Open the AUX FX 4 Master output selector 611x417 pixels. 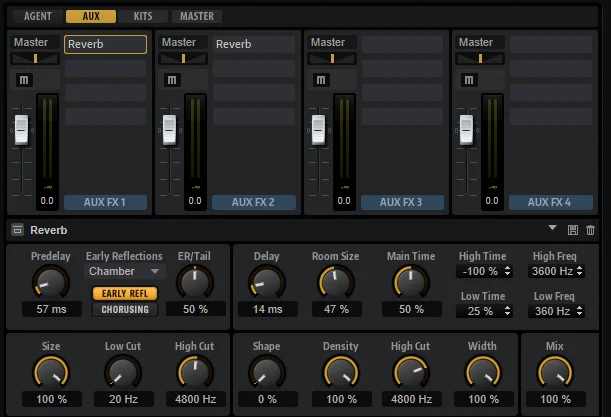tap(480, 42)
